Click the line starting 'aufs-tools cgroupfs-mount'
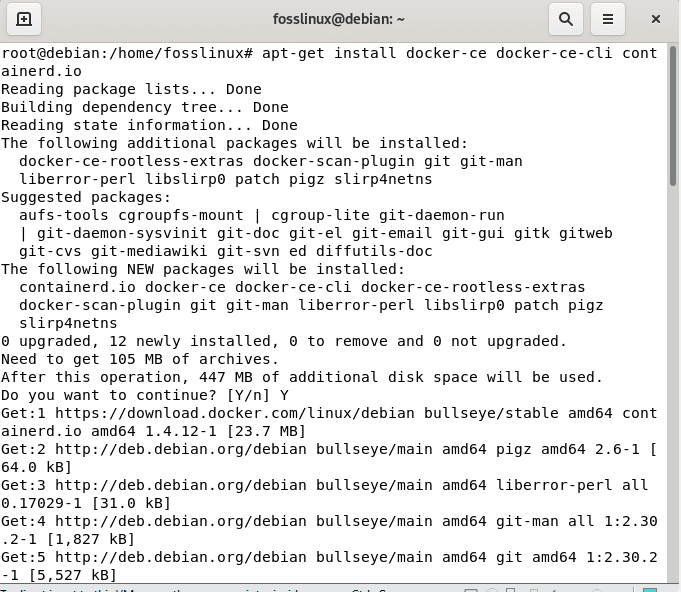This screenshot has height=592, width=681. (261, 215)
